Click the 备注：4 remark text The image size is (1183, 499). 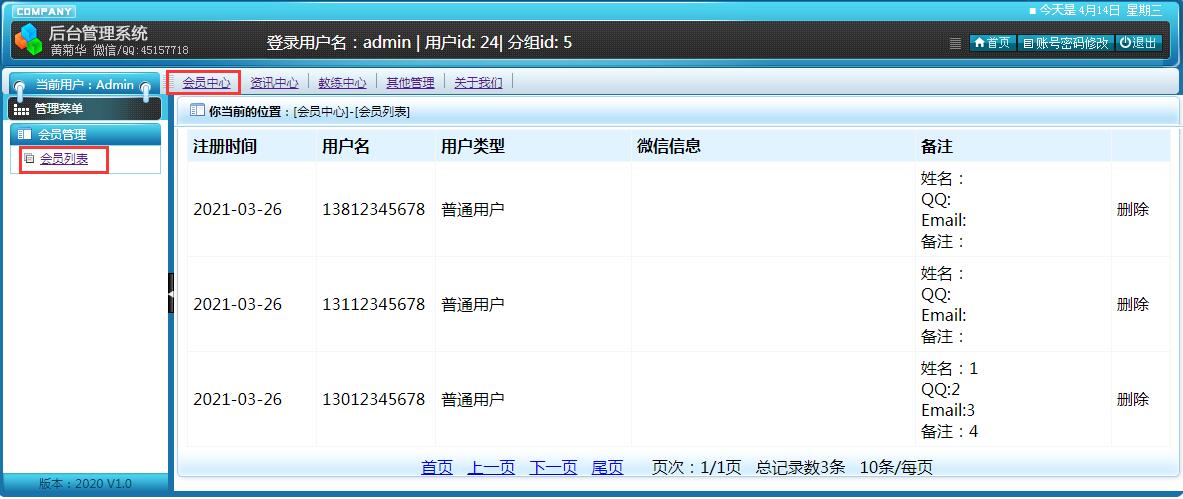[949, 432]
